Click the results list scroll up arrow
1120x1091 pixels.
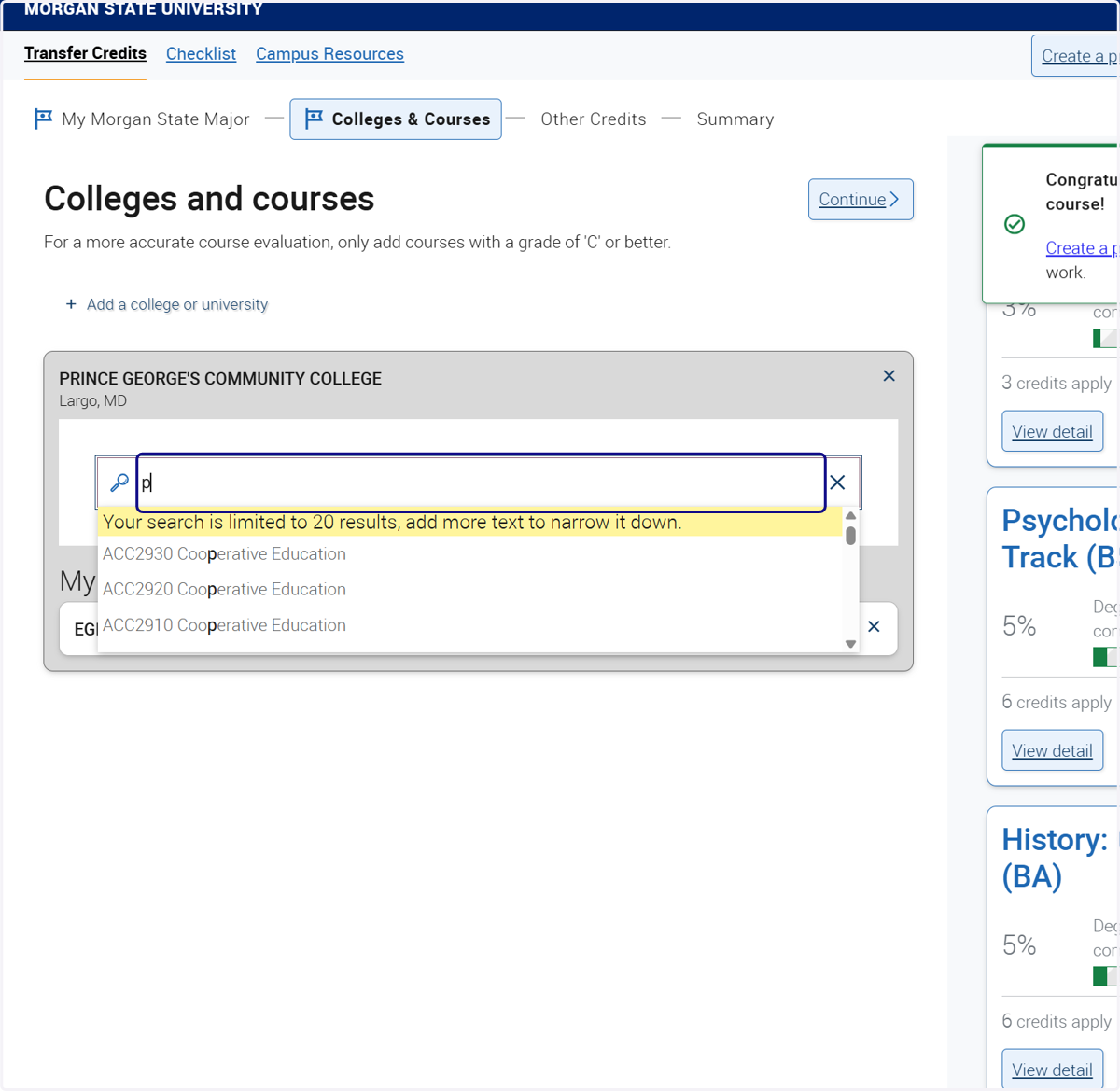pos(850,516)
